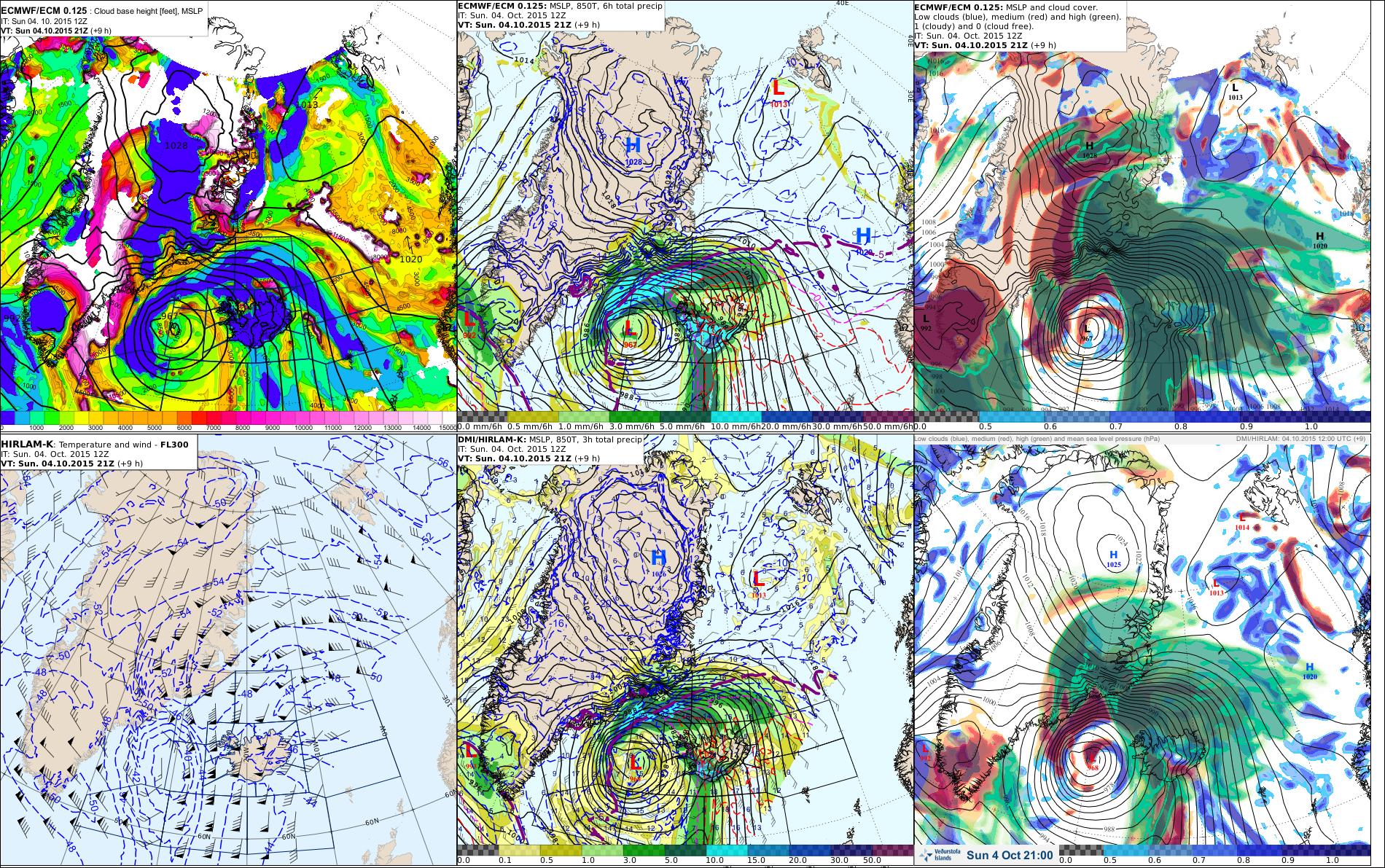Click the 1028 pressure label in the cloud base height map
Image resolution: width=1385 pixels, height=868 pixels.
click(x=176, y=146)
